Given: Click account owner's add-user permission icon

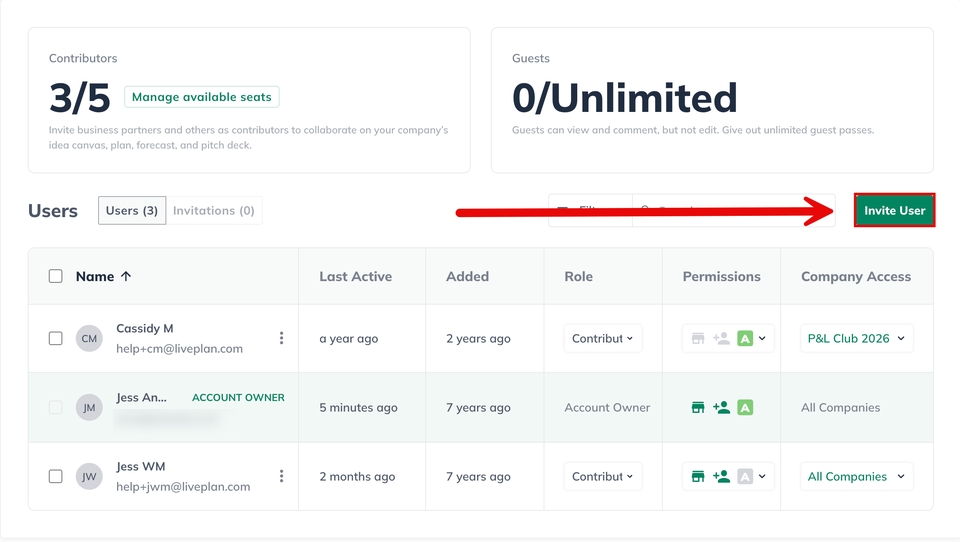Looking at the screenshot, I should tap(721, 407).
